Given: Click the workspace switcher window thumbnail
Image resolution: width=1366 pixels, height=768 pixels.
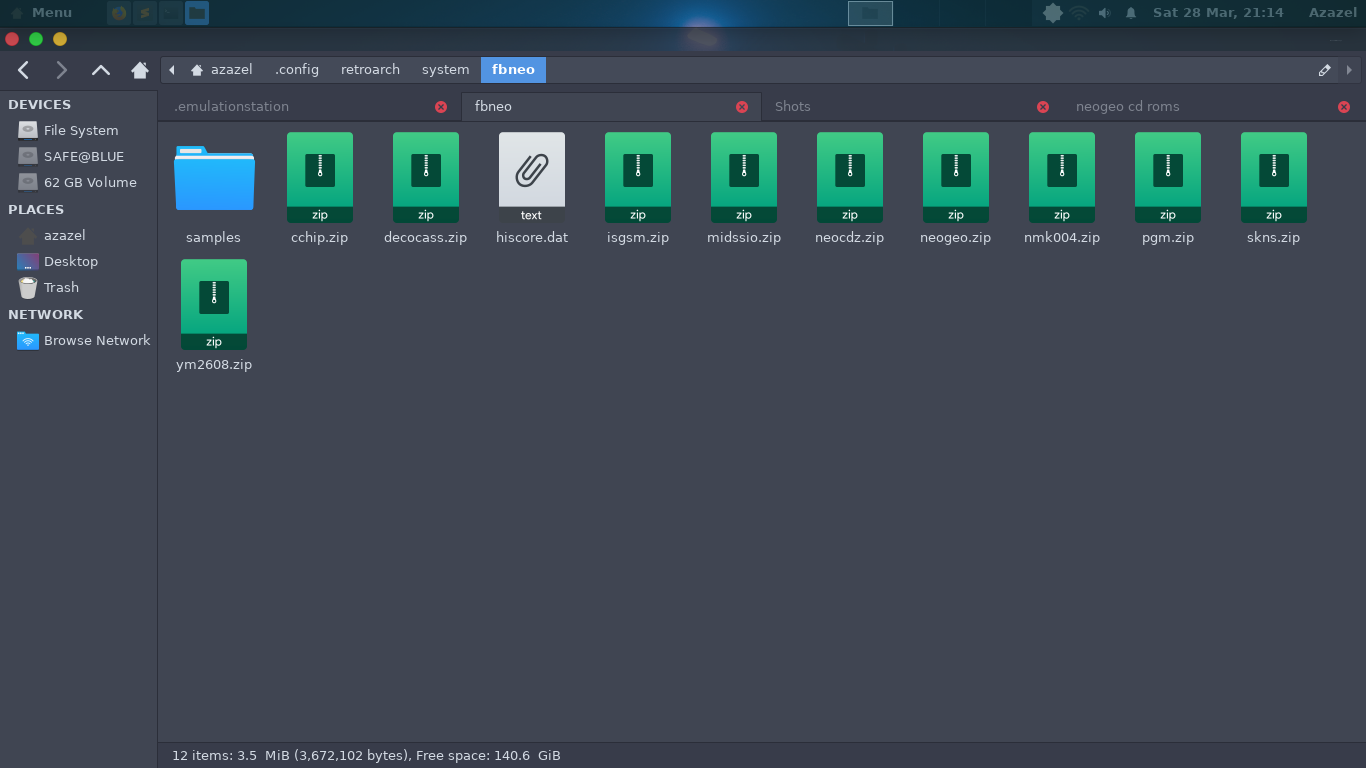Looking at the screenshot, I should point(870,13).
